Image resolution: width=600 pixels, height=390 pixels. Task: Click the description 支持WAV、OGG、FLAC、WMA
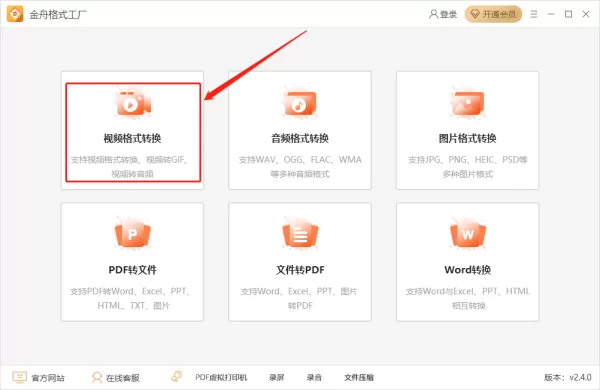click(x=300, y=160)
